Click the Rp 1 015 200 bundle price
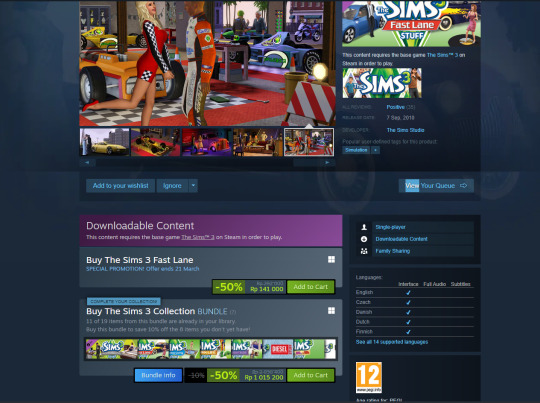 [x=264, y=378]
